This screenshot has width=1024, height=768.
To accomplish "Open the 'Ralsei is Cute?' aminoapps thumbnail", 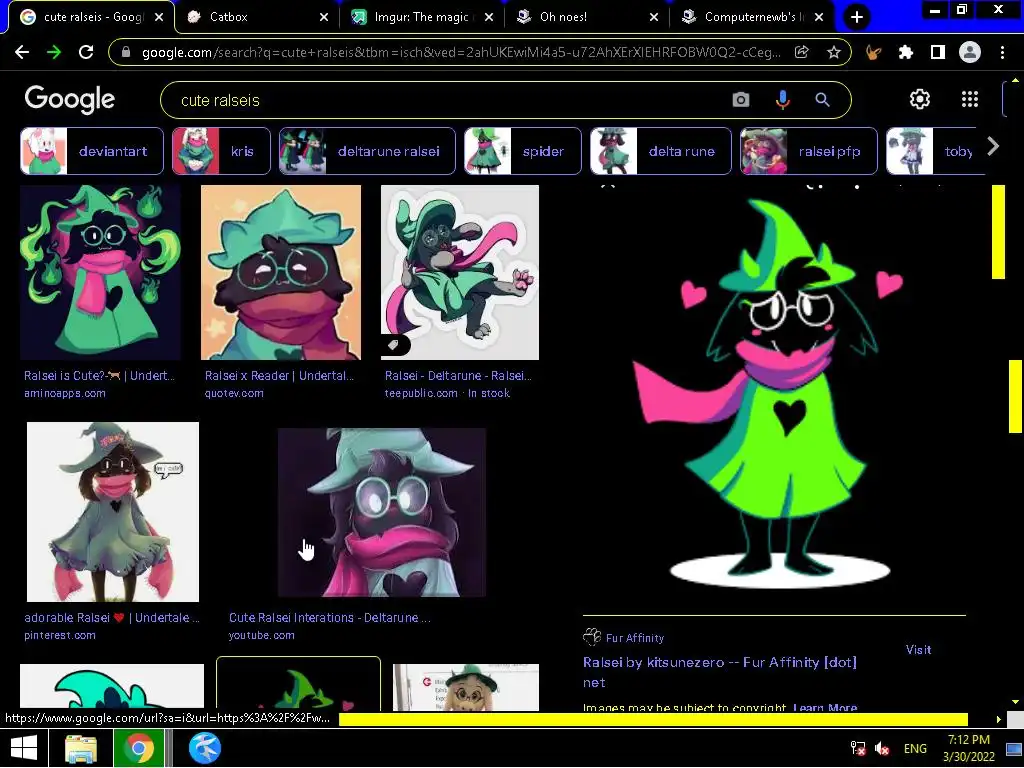I will (x=101, y=272).
